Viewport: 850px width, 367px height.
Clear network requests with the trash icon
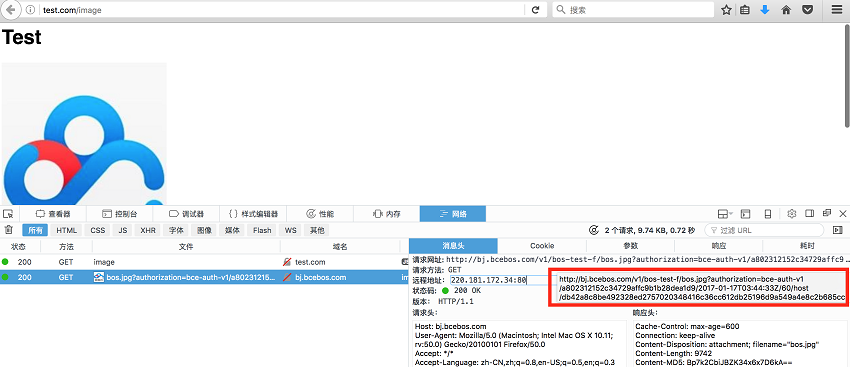click(8, 230)
